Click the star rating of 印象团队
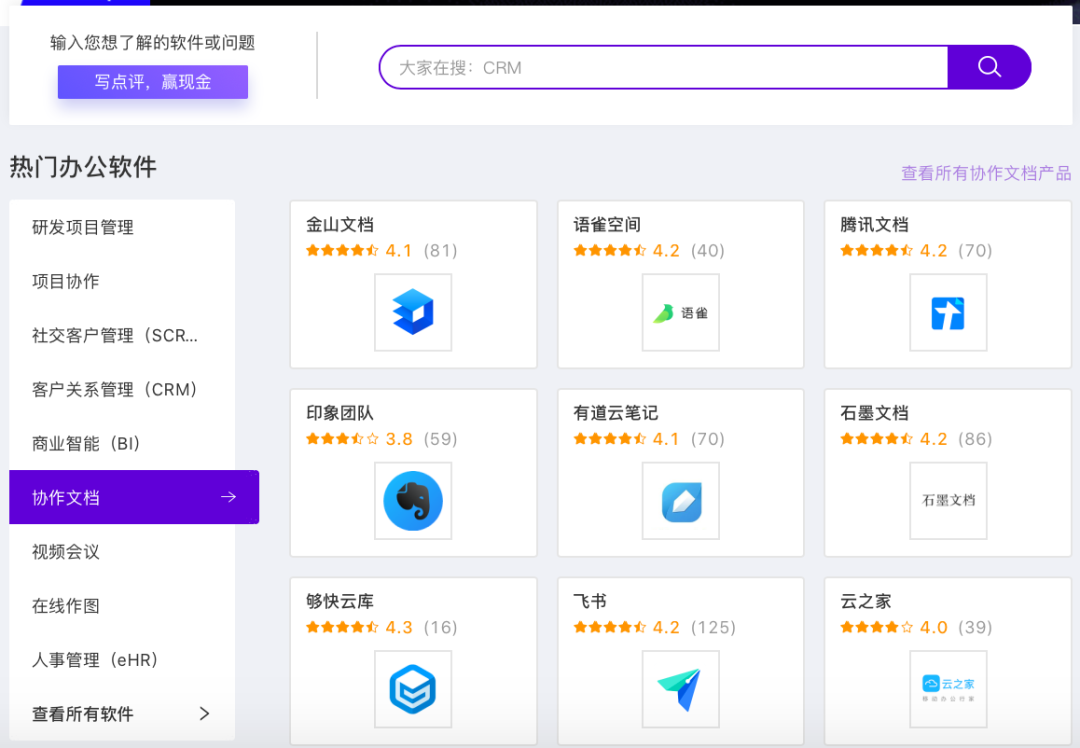This screenshot has height=748, width=1080. (x=359, y=439)
